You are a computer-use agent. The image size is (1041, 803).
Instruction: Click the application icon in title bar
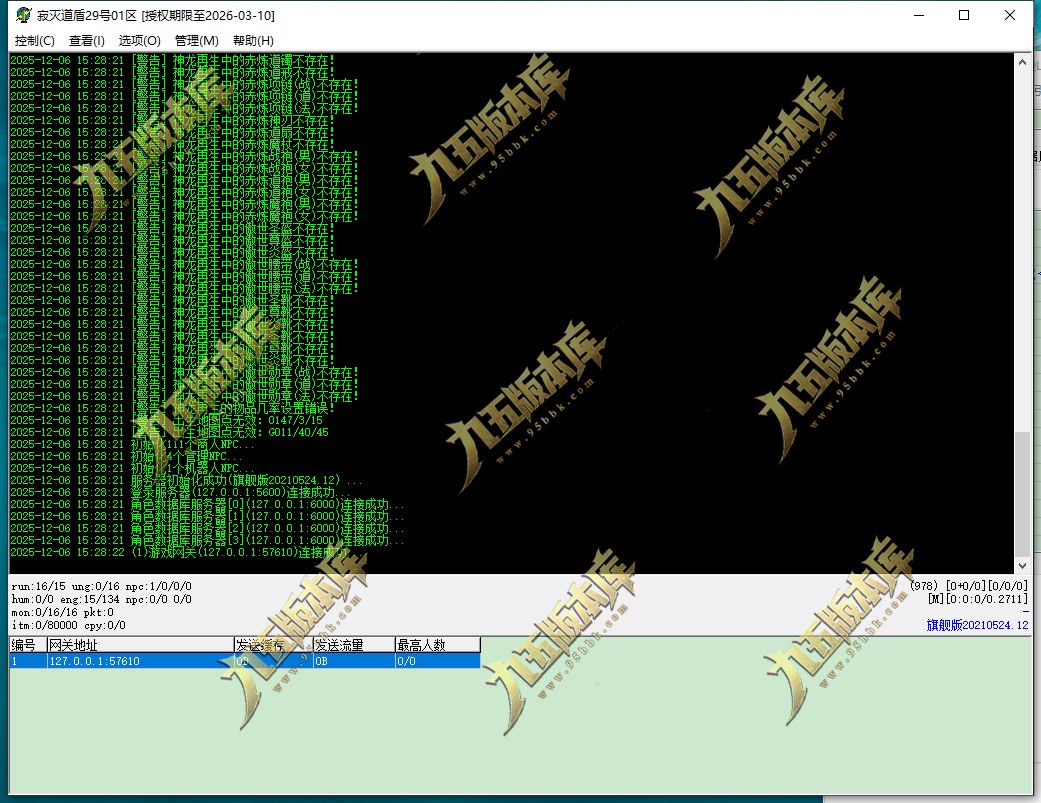pos(23,15)
